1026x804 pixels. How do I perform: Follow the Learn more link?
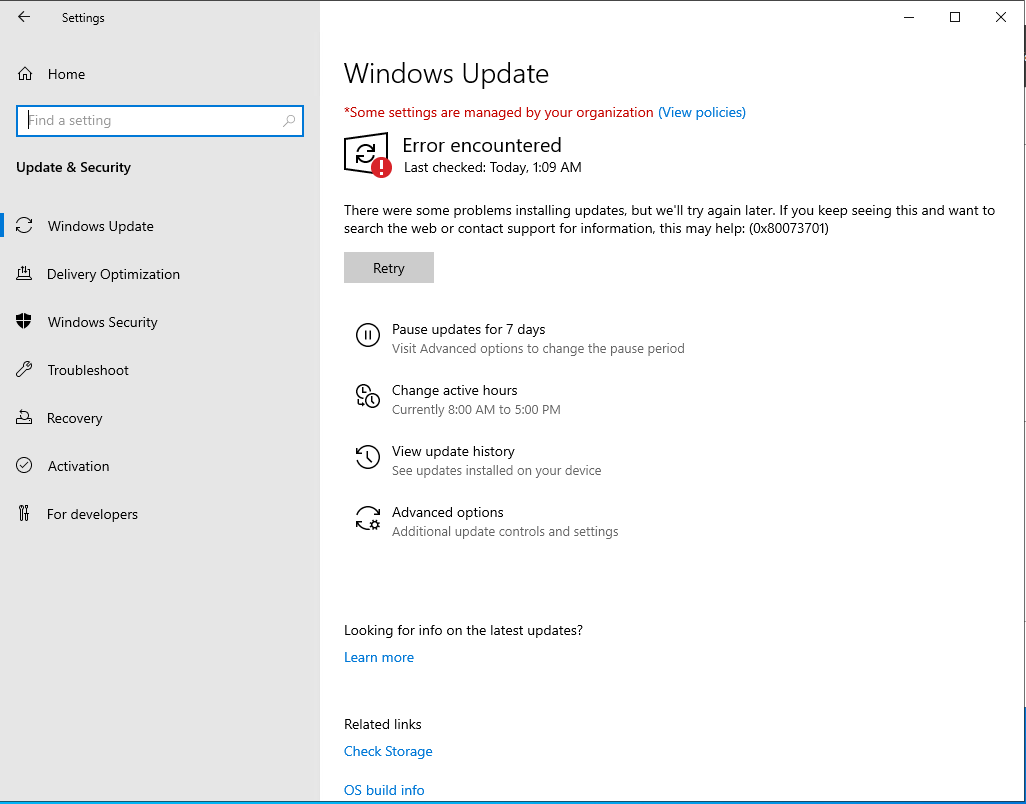click(x=379, y=657)
